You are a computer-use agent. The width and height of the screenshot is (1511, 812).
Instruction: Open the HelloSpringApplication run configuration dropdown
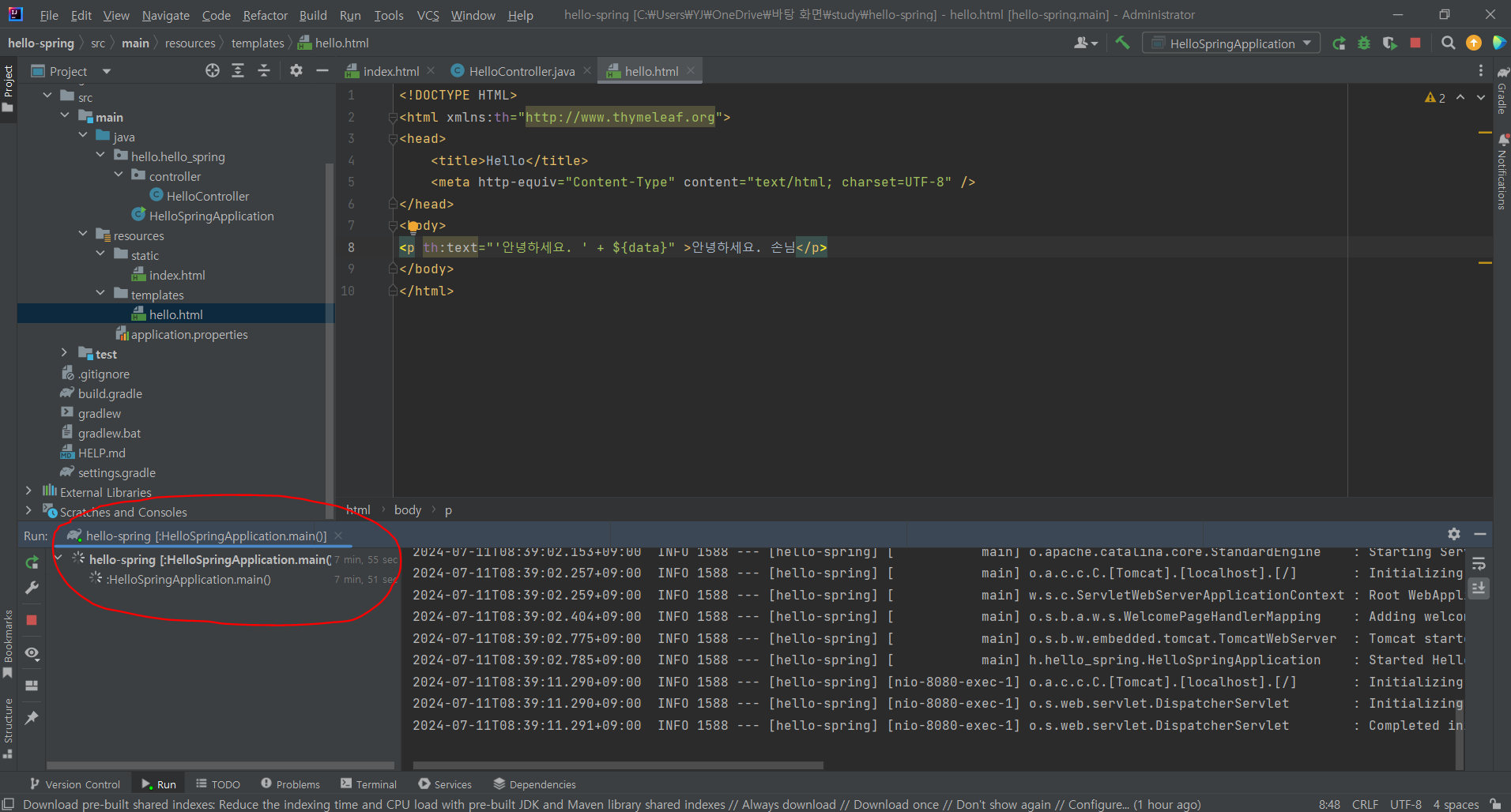(1231, 43)
